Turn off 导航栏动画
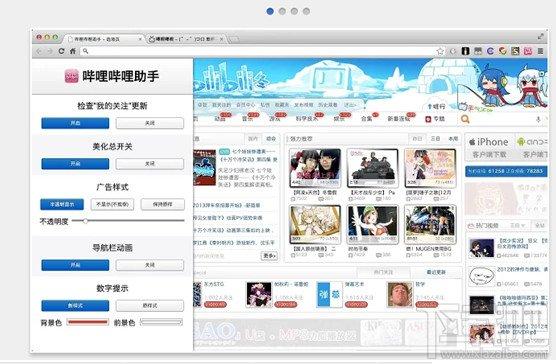This screenshot has width=556, height=364. 150,265
